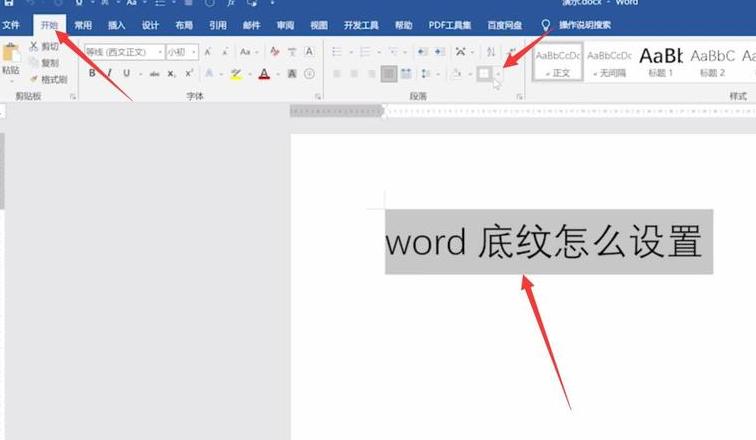
Task: Click the Shrink Font icon
Action: [x=225, y=52]
